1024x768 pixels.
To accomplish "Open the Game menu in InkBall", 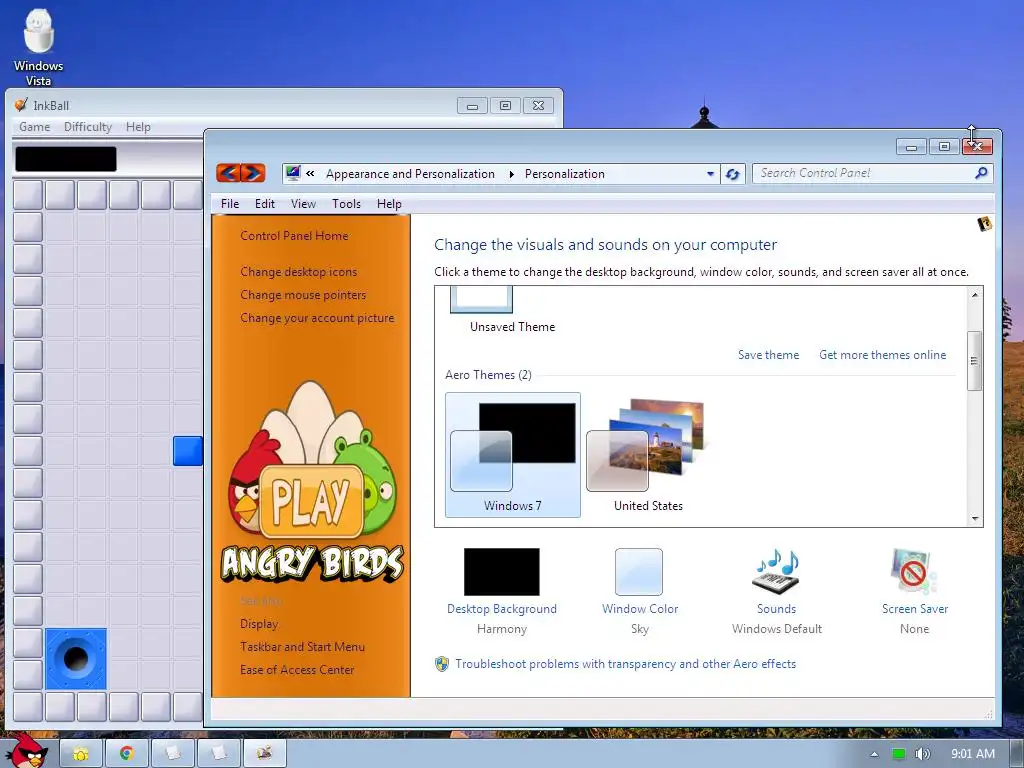I will (x=35, y=127).
